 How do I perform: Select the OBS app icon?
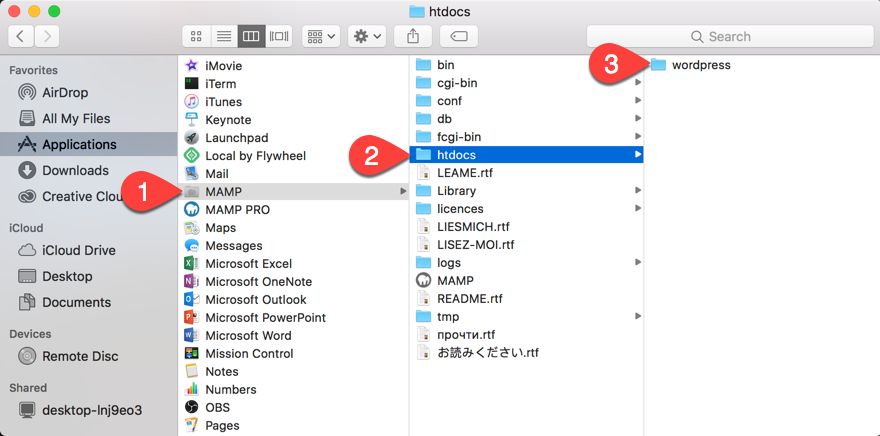tap(192, 407)
